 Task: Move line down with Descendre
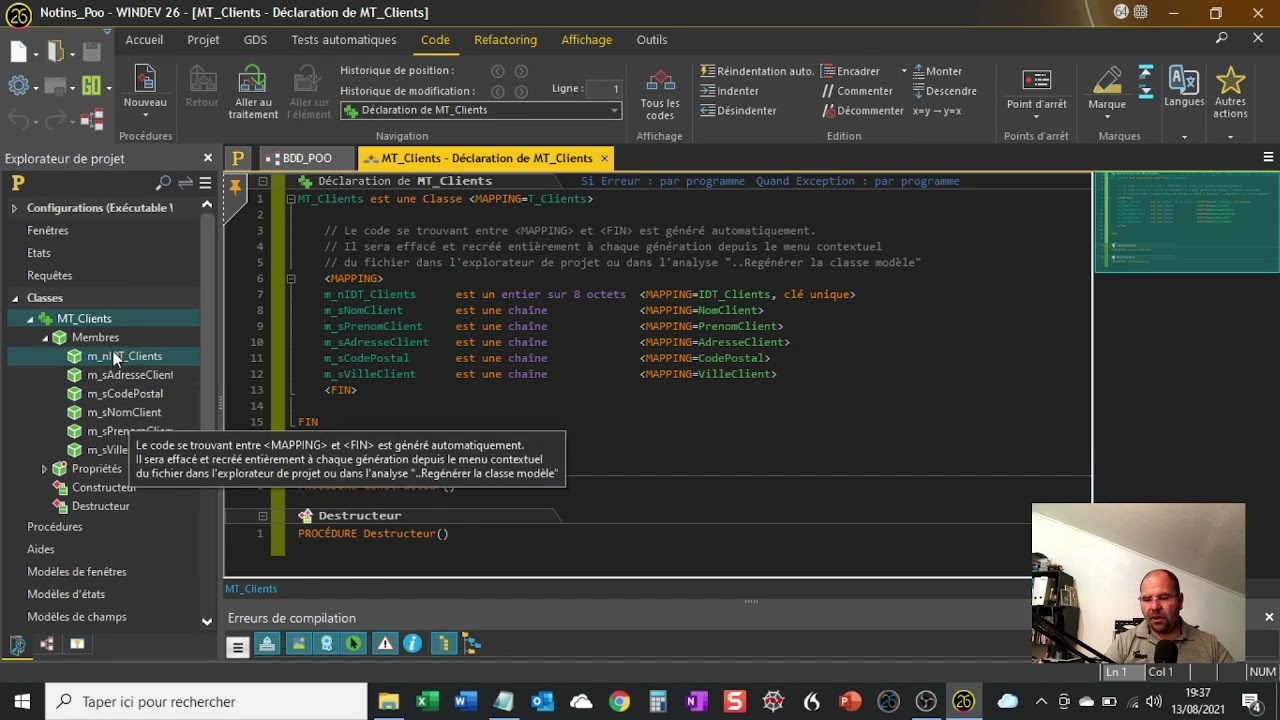[x=944, y=91]
